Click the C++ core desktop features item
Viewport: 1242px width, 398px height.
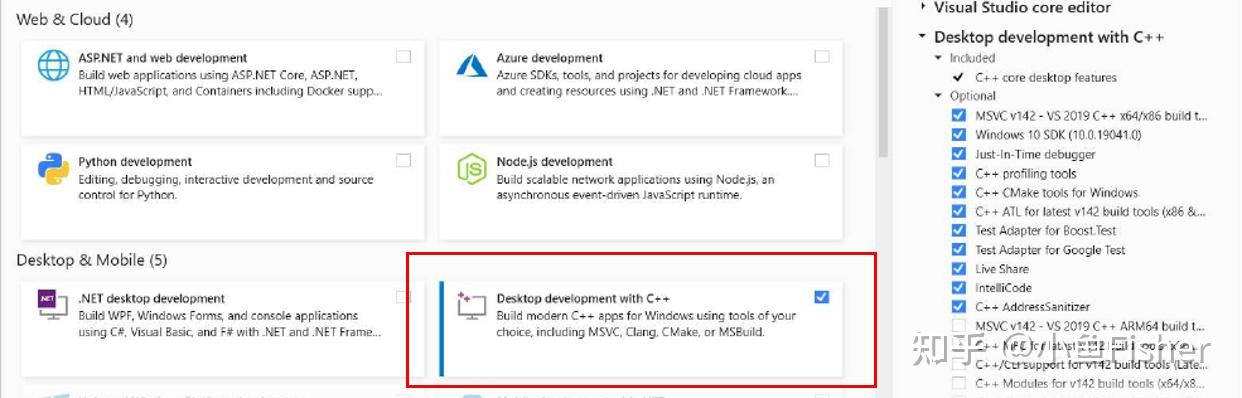tap(1046, 77)
